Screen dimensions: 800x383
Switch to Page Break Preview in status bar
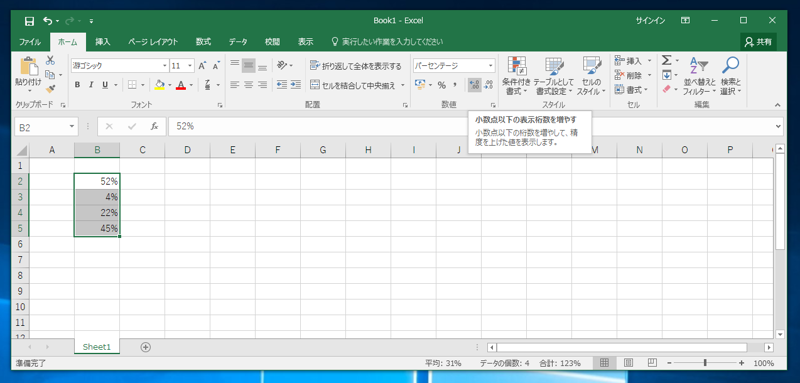coord(652,363)
